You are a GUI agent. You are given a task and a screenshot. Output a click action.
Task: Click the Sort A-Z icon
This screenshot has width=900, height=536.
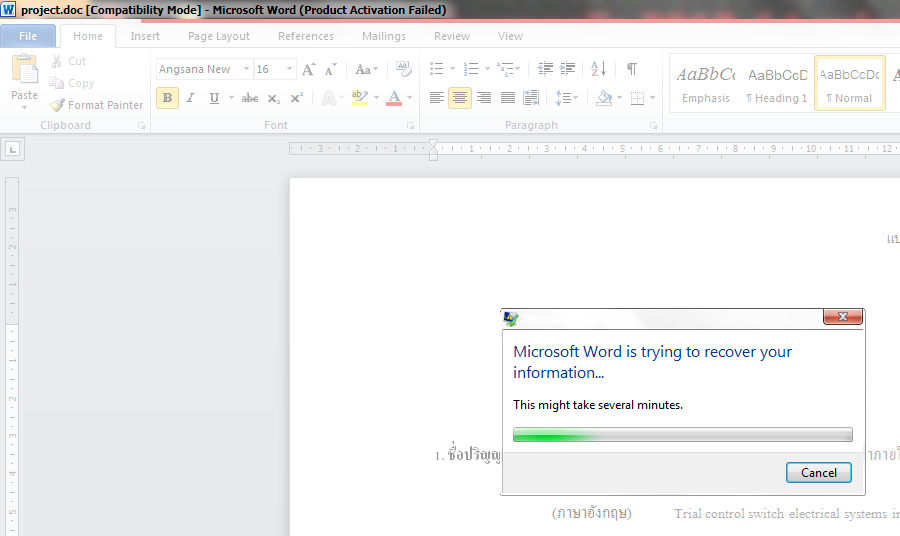pos(599,69)
